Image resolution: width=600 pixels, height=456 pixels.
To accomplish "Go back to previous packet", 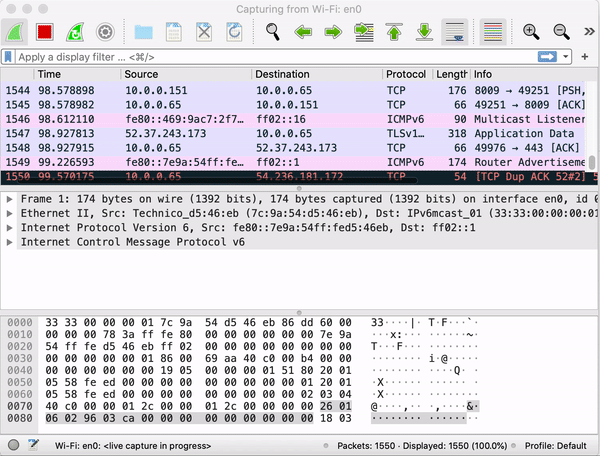I will coord(303,32).
